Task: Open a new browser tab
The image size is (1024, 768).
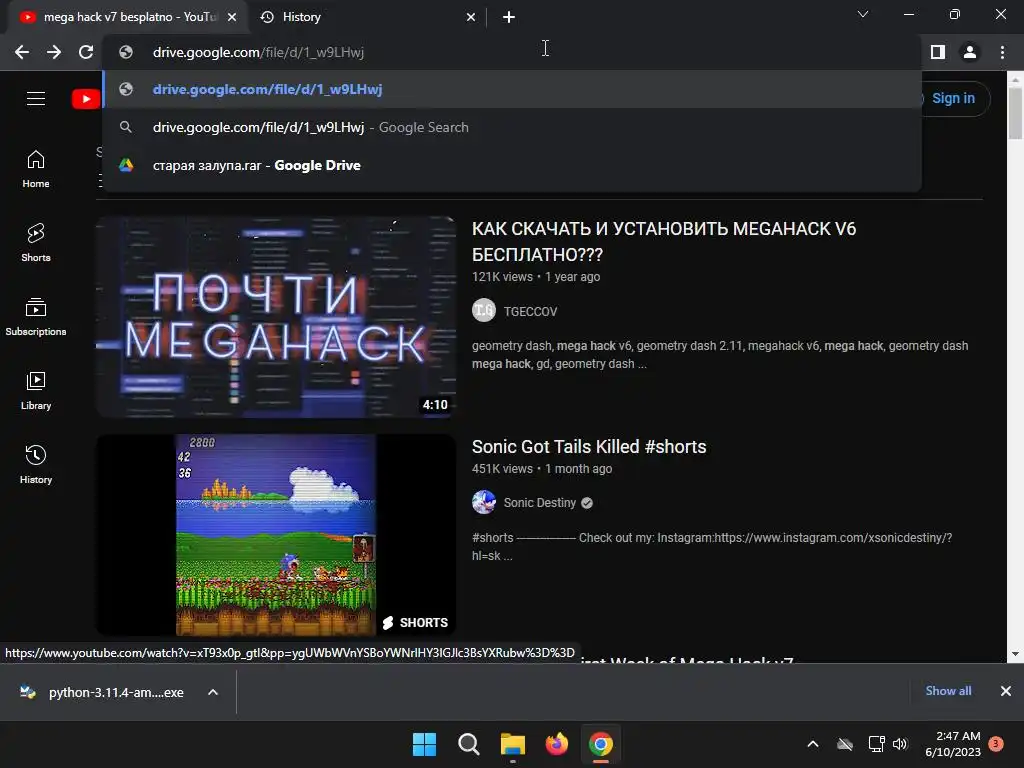Action: click(509, 17)
